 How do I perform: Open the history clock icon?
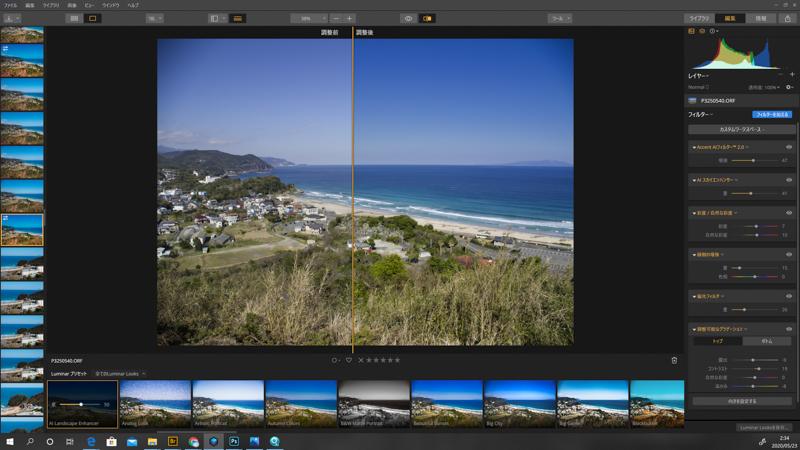(712, 31)
